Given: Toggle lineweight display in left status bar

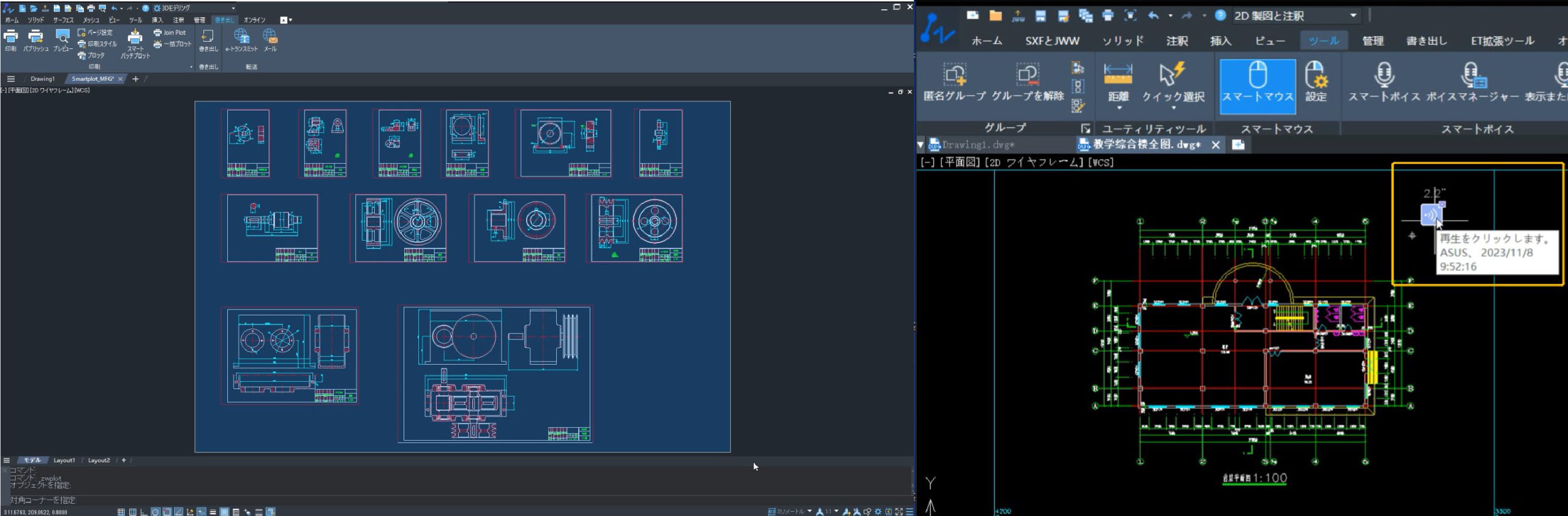Looking at the screenshot, I should (213, 512).
